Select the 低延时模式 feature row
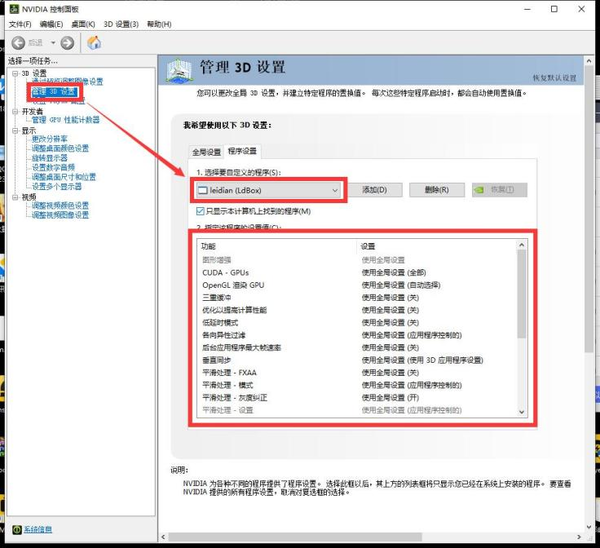The height and width of the screenshot is (548, 600). pos(357,323)
